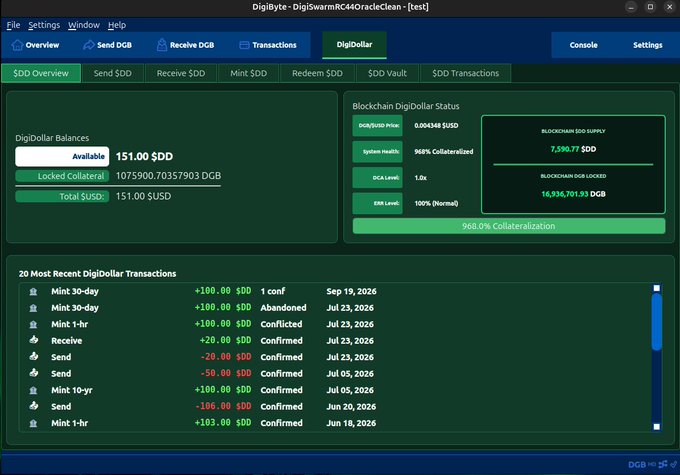680x475 pixels.
Task: Click the Mint 10-yr transaction label
Action: point(72,390)
